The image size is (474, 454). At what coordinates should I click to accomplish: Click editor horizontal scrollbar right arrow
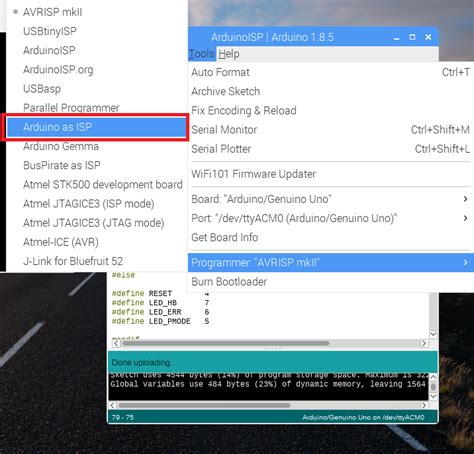(x=424, y=343)
